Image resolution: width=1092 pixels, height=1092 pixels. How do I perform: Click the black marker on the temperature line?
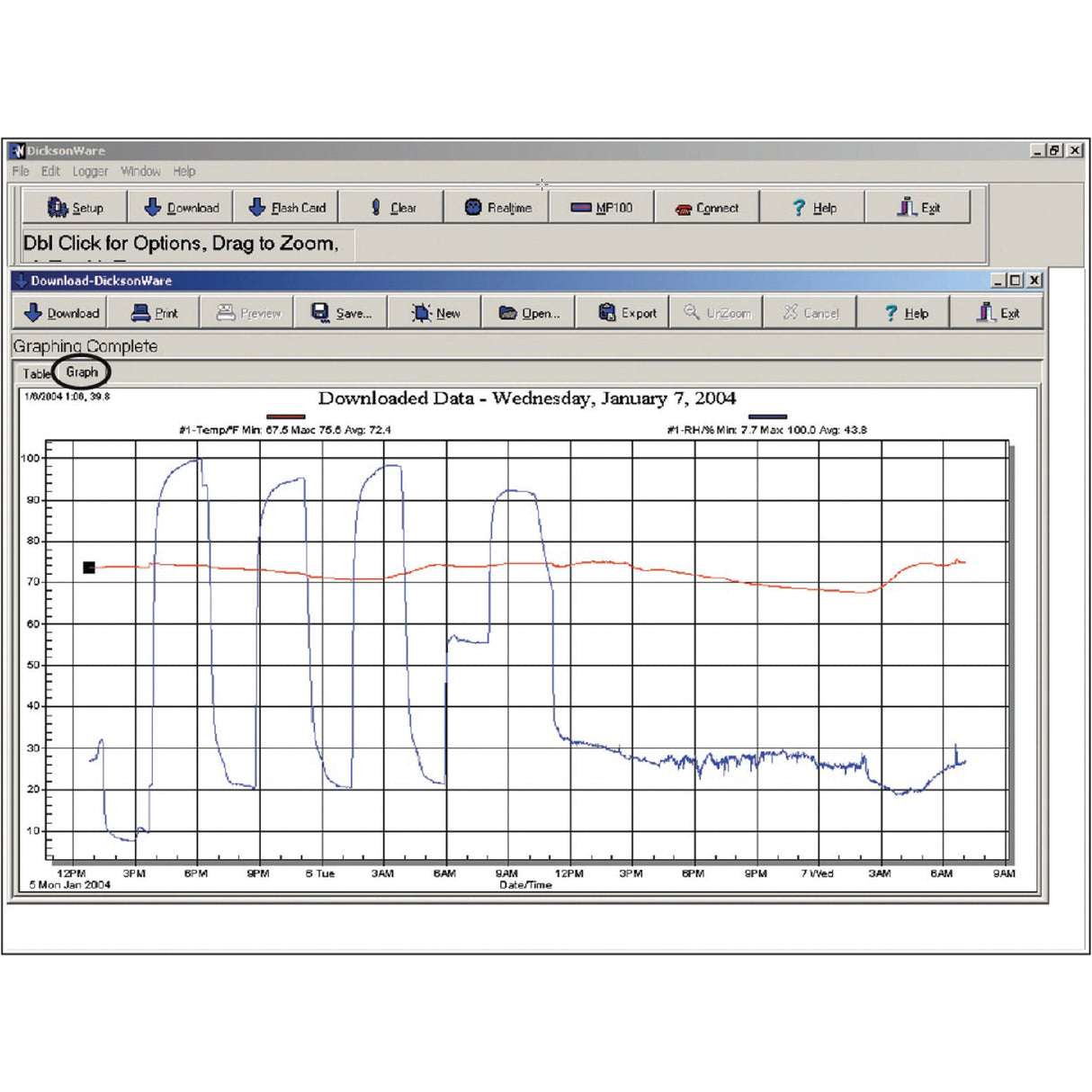point(88,568)
